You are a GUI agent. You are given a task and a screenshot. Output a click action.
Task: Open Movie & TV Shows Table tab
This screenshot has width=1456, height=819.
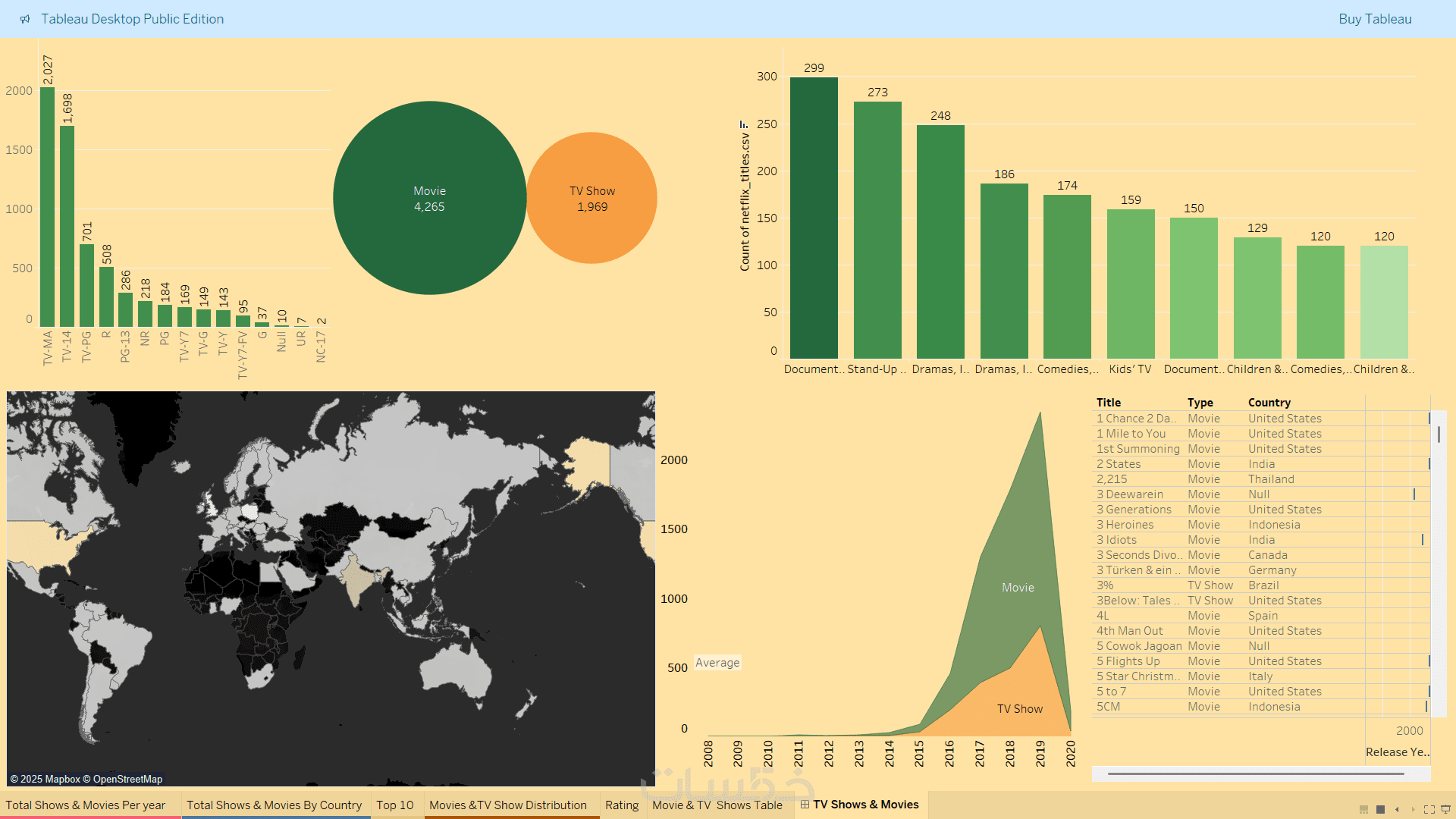pyautogui.click(x=717, y=805)
